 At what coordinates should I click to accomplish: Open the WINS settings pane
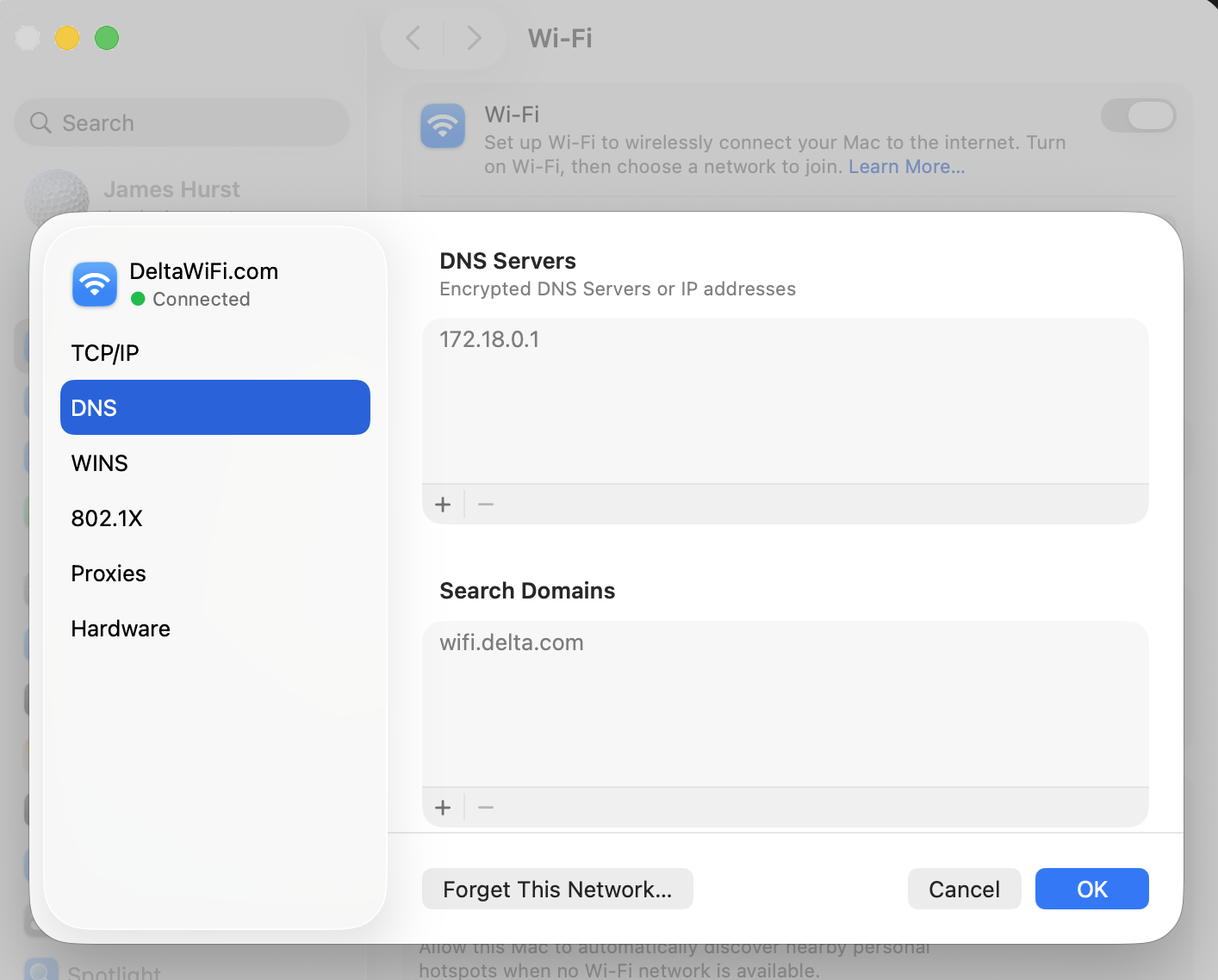point(99,462)
